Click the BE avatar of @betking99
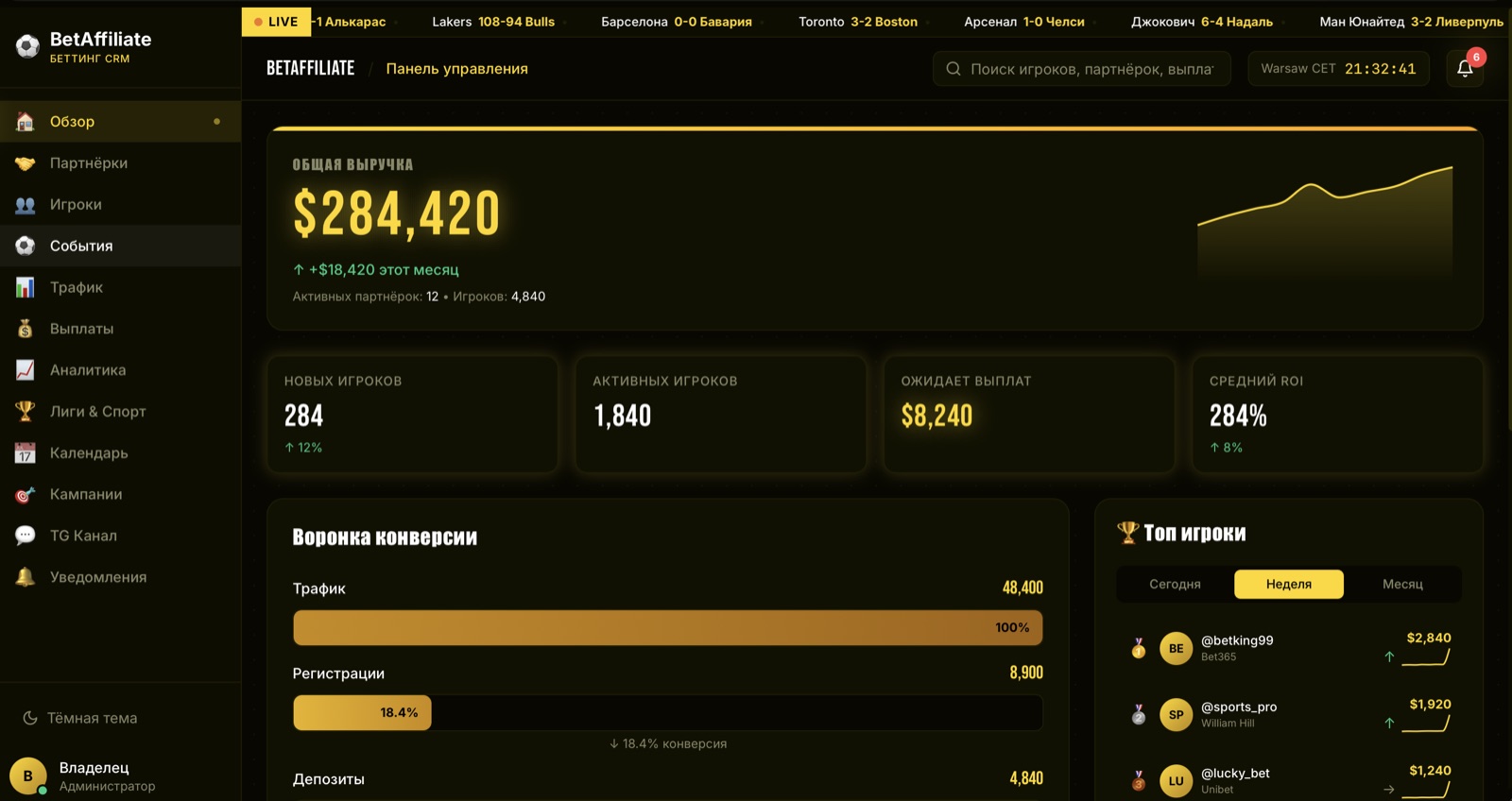Image resolution: width=1512 pixels, height=801 pixels. coord(1176,648)
